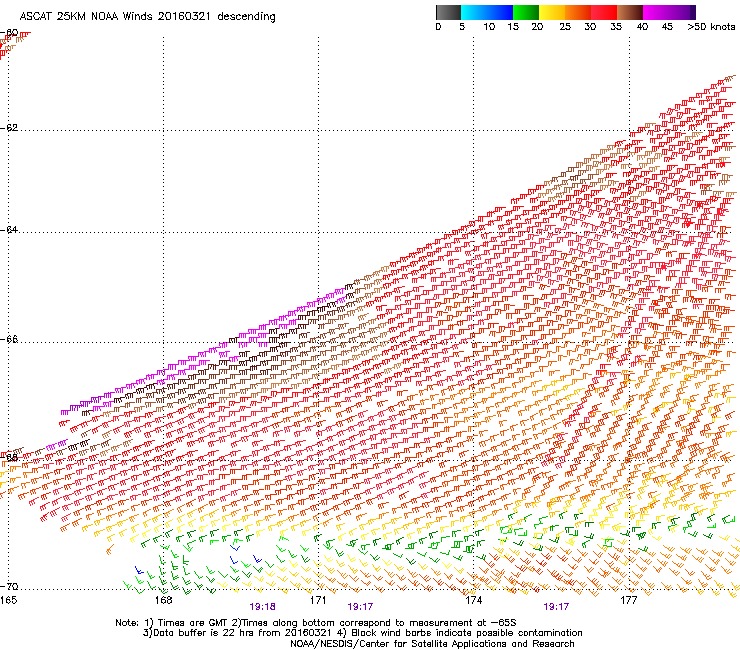Click the '>50 knots' legend label
Viewport: 740px width, 650px height.
(711, 27)
